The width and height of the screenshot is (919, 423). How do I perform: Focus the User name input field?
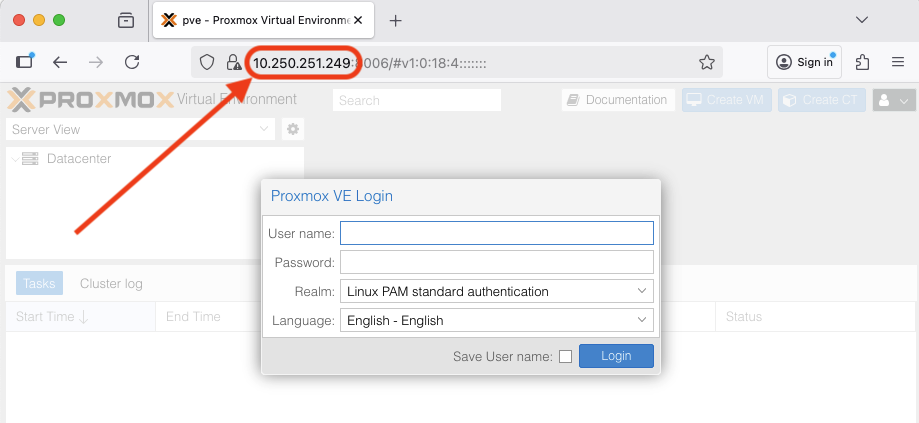(496, 233)
